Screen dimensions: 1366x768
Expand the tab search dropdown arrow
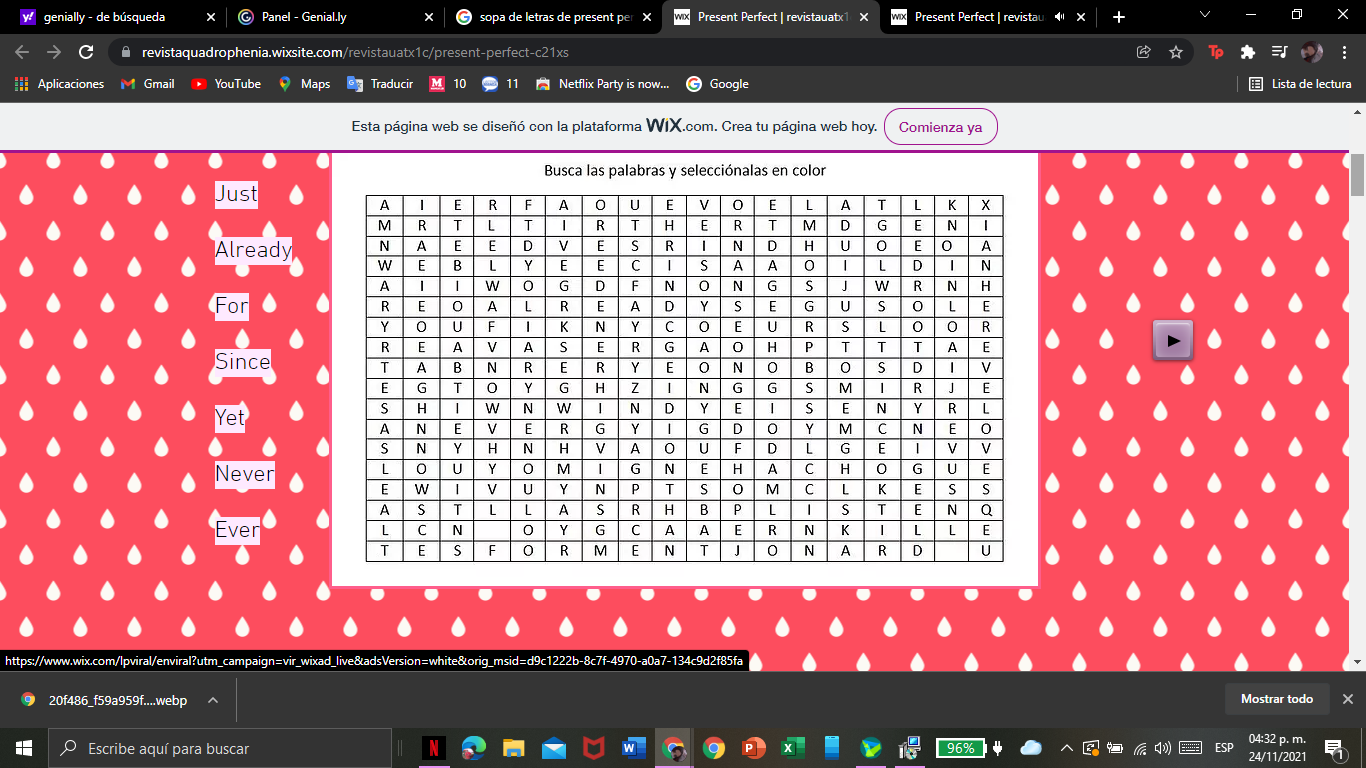(1204, 15)
